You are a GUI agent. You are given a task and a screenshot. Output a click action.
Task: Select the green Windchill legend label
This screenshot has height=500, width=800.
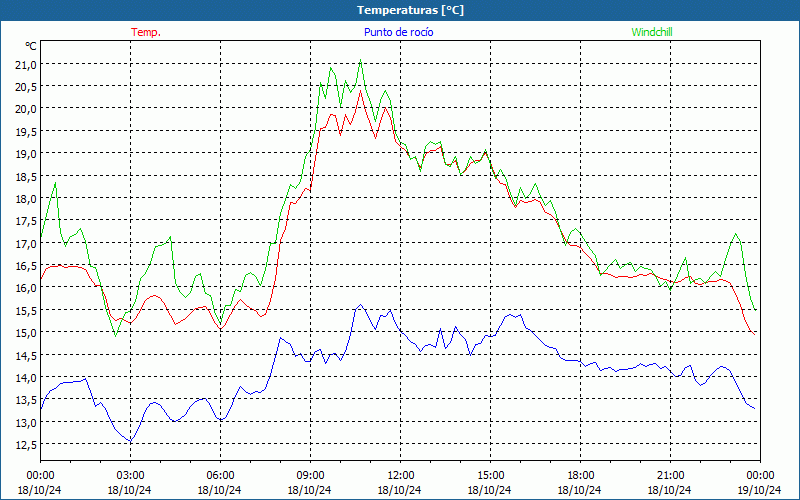652,32
